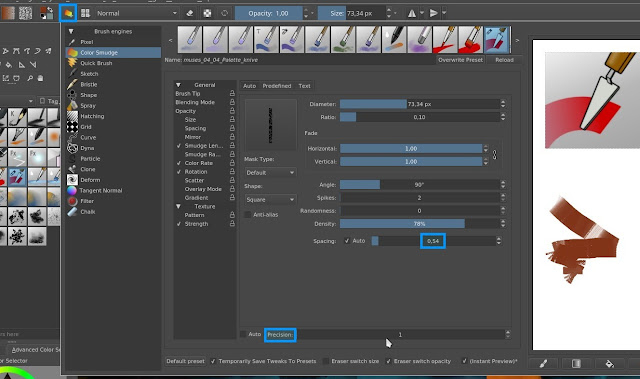Uncheck Eraser switch opacity option
Screen dimensions: 640x379
pyautogui.click(x=389, y=361)
